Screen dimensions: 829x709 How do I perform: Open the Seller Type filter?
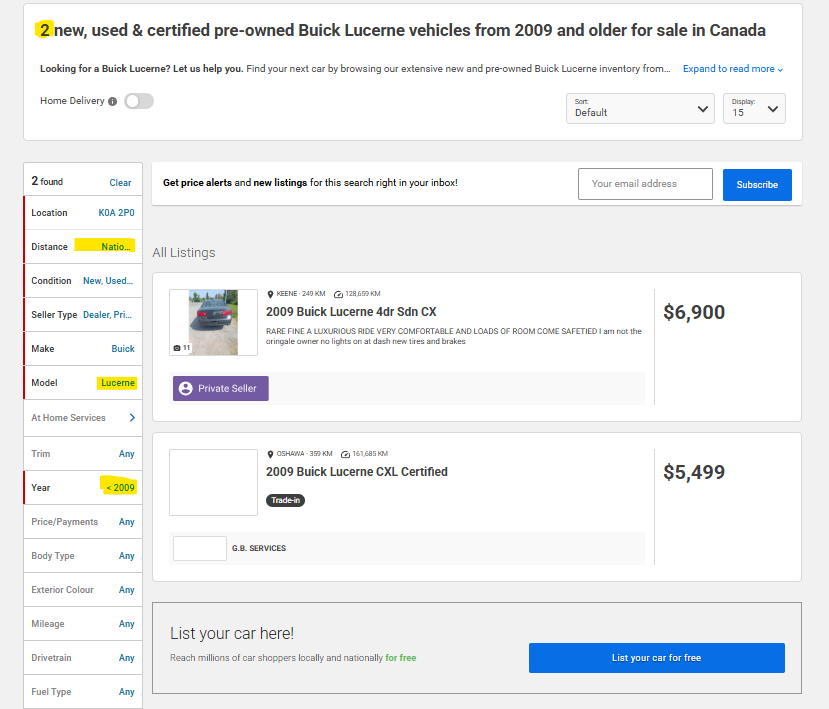point(83,315)
